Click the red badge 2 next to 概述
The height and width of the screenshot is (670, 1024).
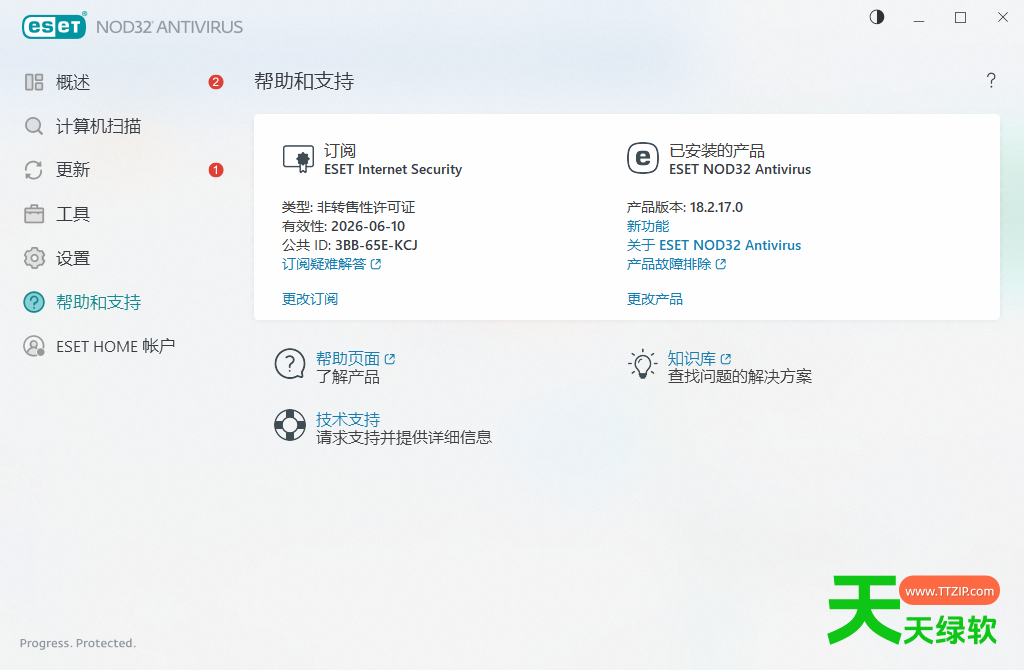point(216,82)
